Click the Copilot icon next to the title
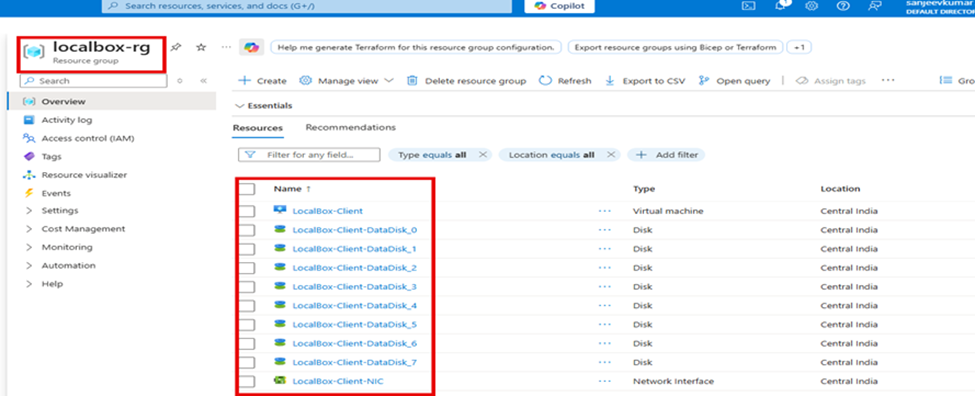 pyautogui.click(x=252, y=47)
